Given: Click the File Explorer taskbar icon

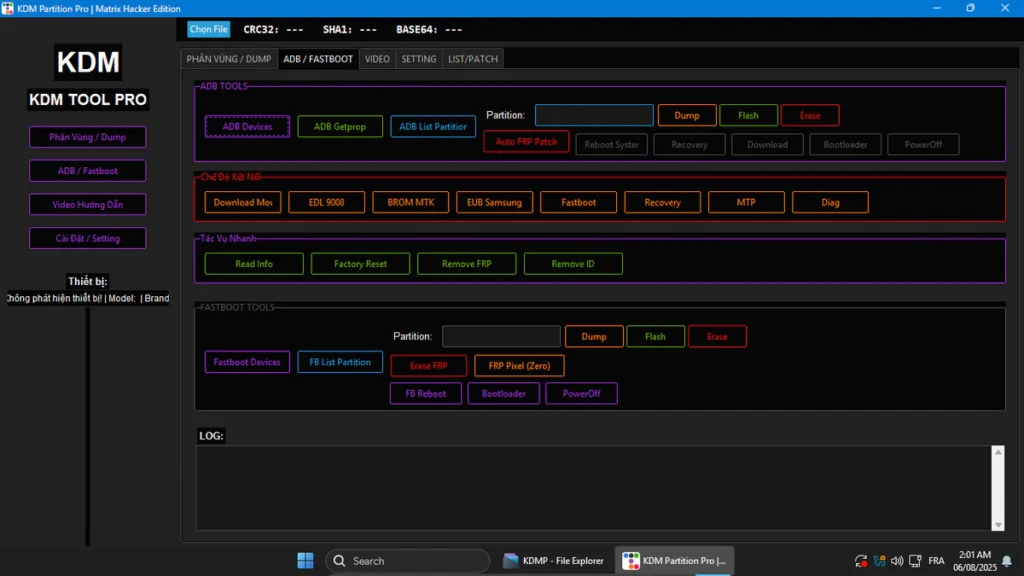Looking at the screenshot, I should 554,561.
